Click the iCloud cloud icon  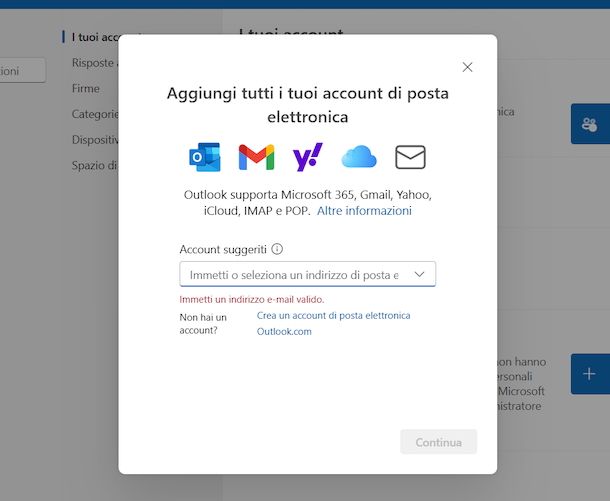tap(359, 156)
